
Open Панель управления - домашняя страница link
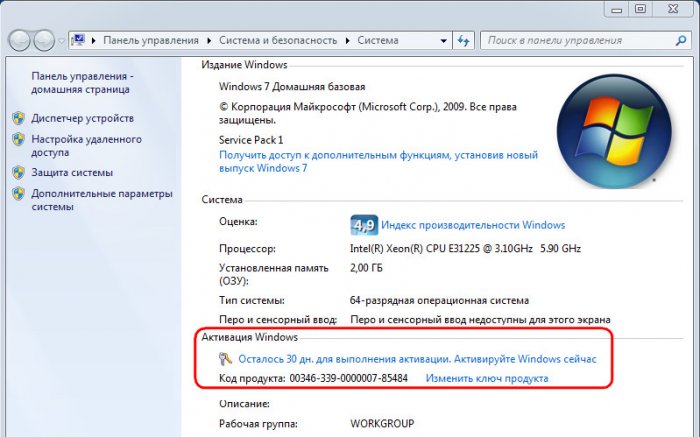coord(82,83)
